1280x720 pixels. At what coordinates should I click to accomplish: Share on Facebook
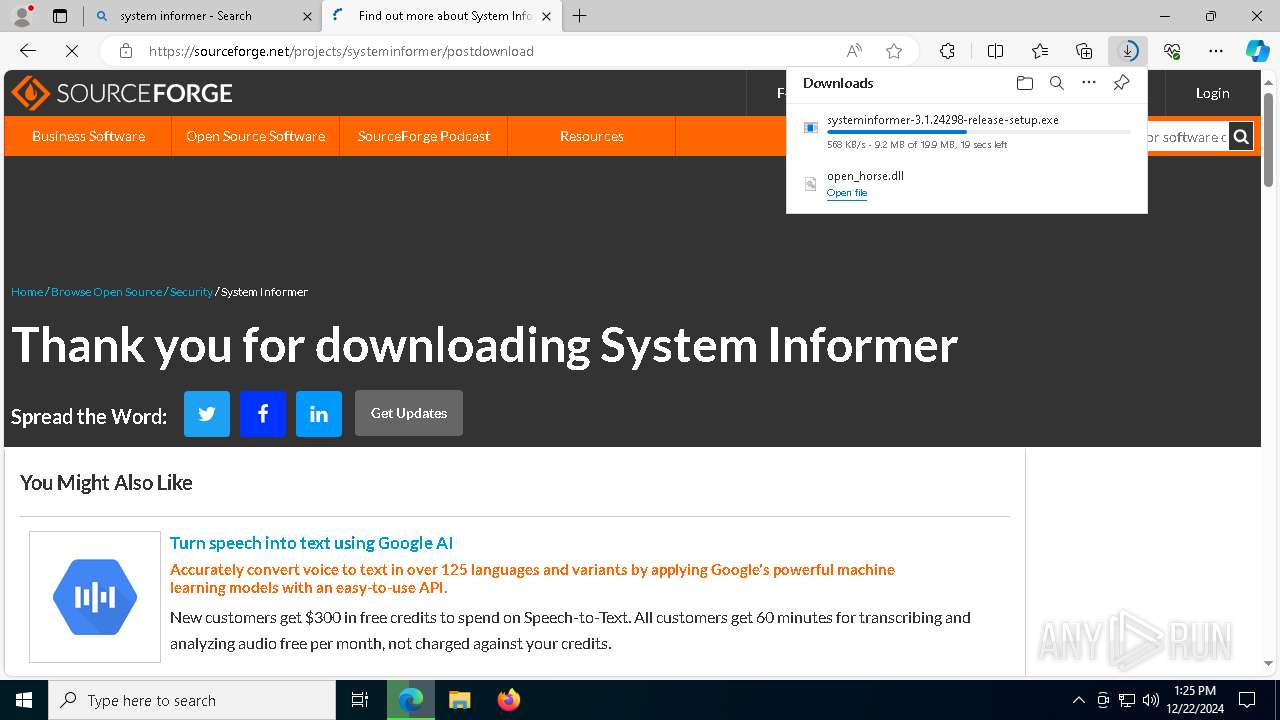pos(263,413)
